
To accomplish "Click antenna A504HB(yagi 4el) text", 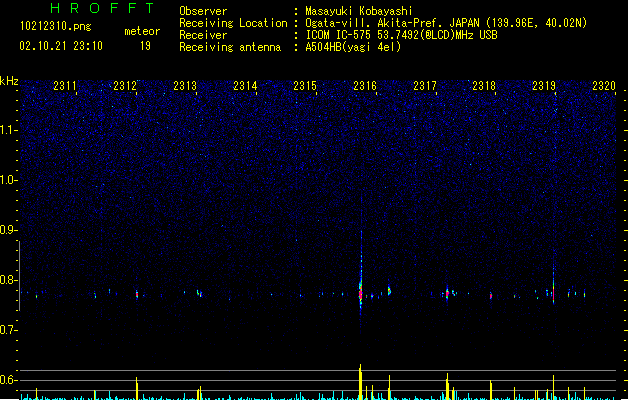I will tap(353, 47).
